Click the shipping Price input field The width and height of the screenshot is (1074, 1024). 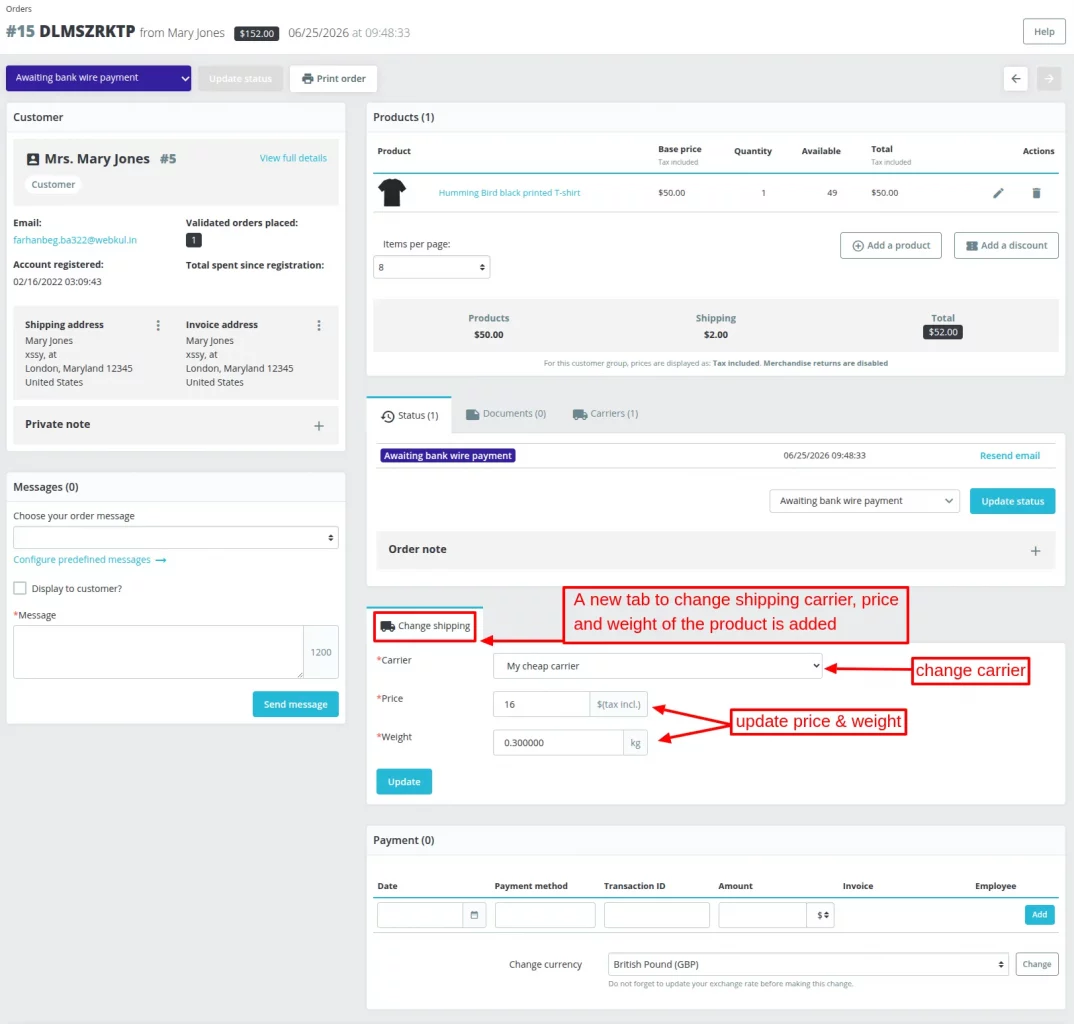pyautogui.click(x=541, y=704)
